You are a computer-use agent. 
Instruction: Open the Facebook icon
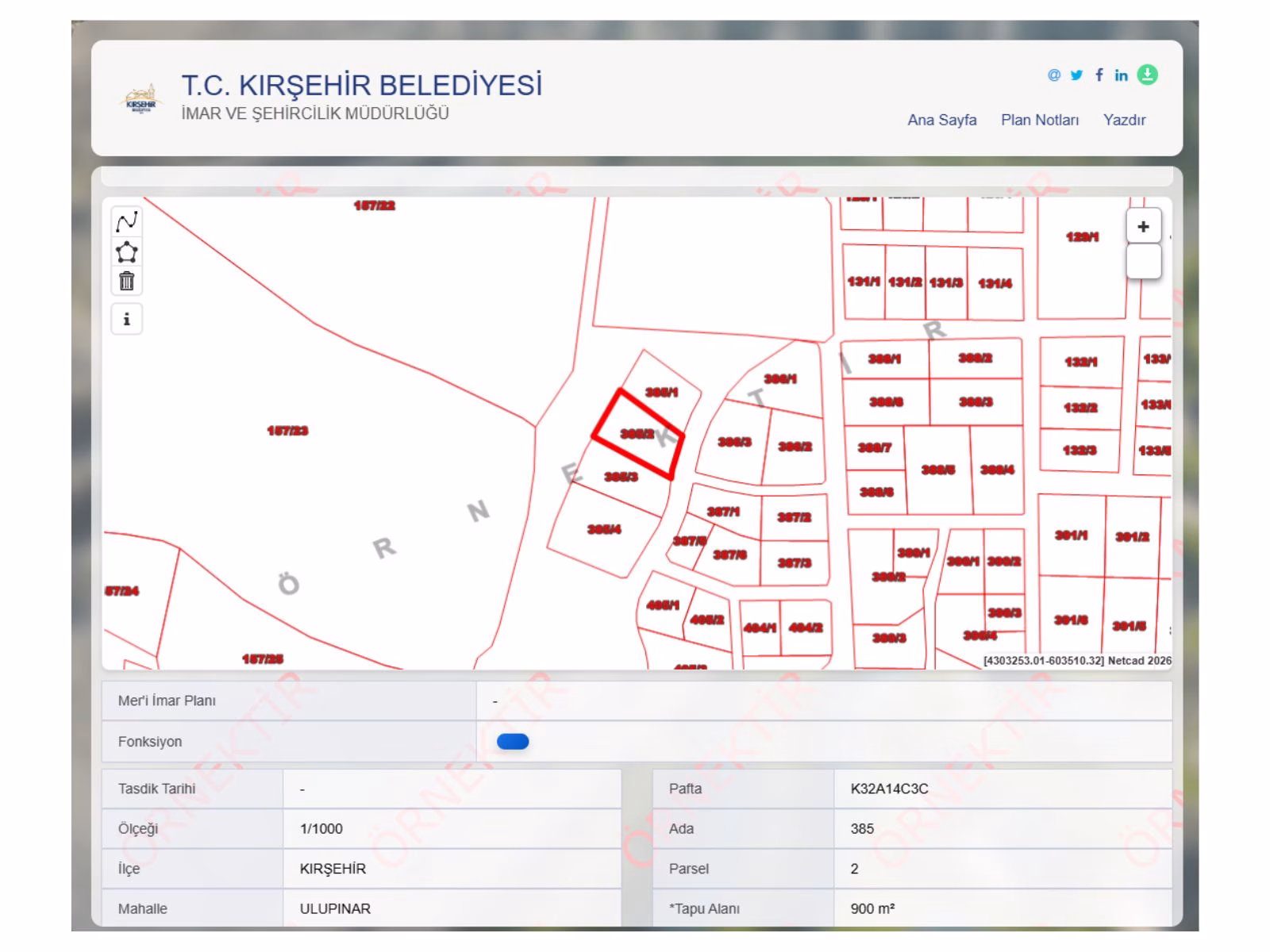click(1099, 75)
